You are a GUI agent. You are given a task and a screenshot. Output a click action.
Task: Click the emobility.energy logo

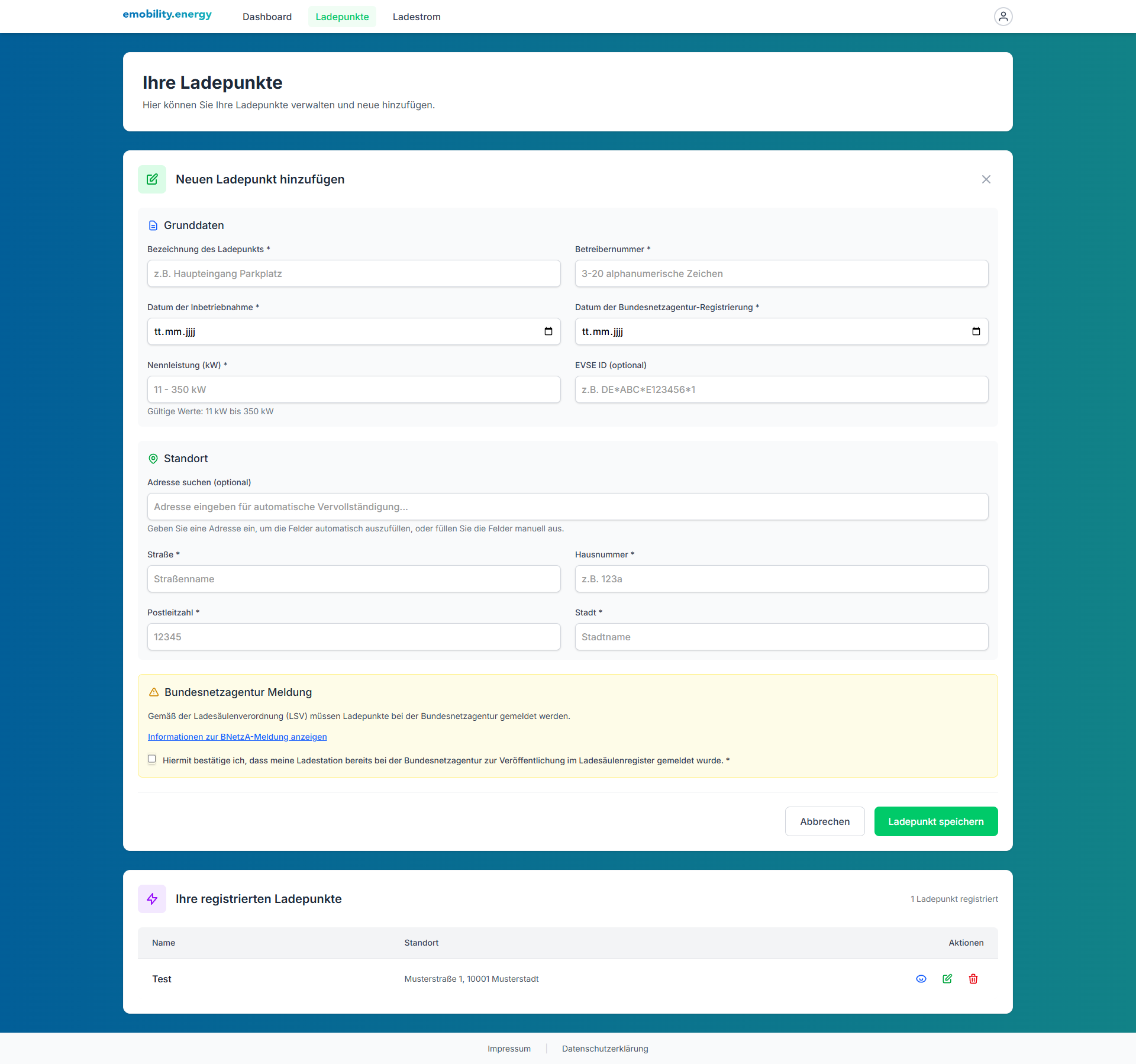point(167,15)
